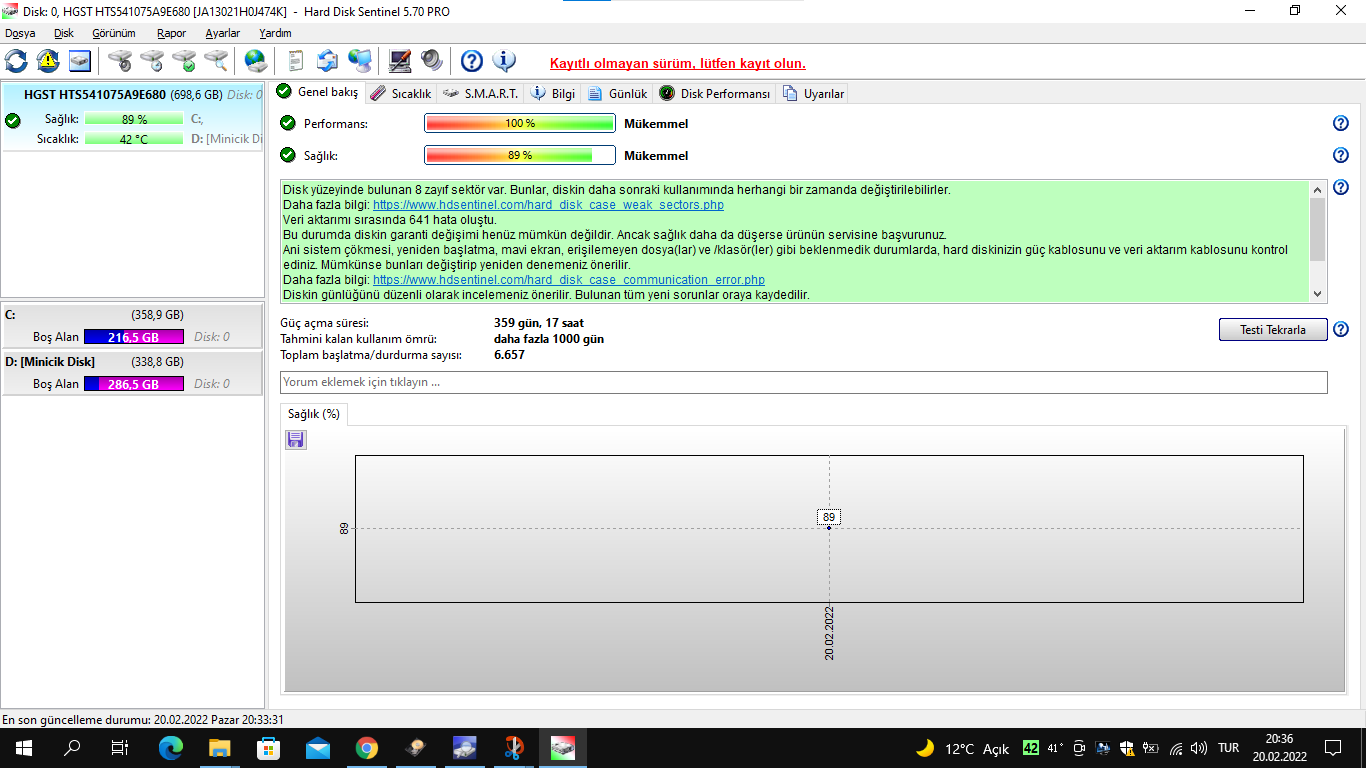Open the weak sectors hdsentinel.com link

(548, 205)
